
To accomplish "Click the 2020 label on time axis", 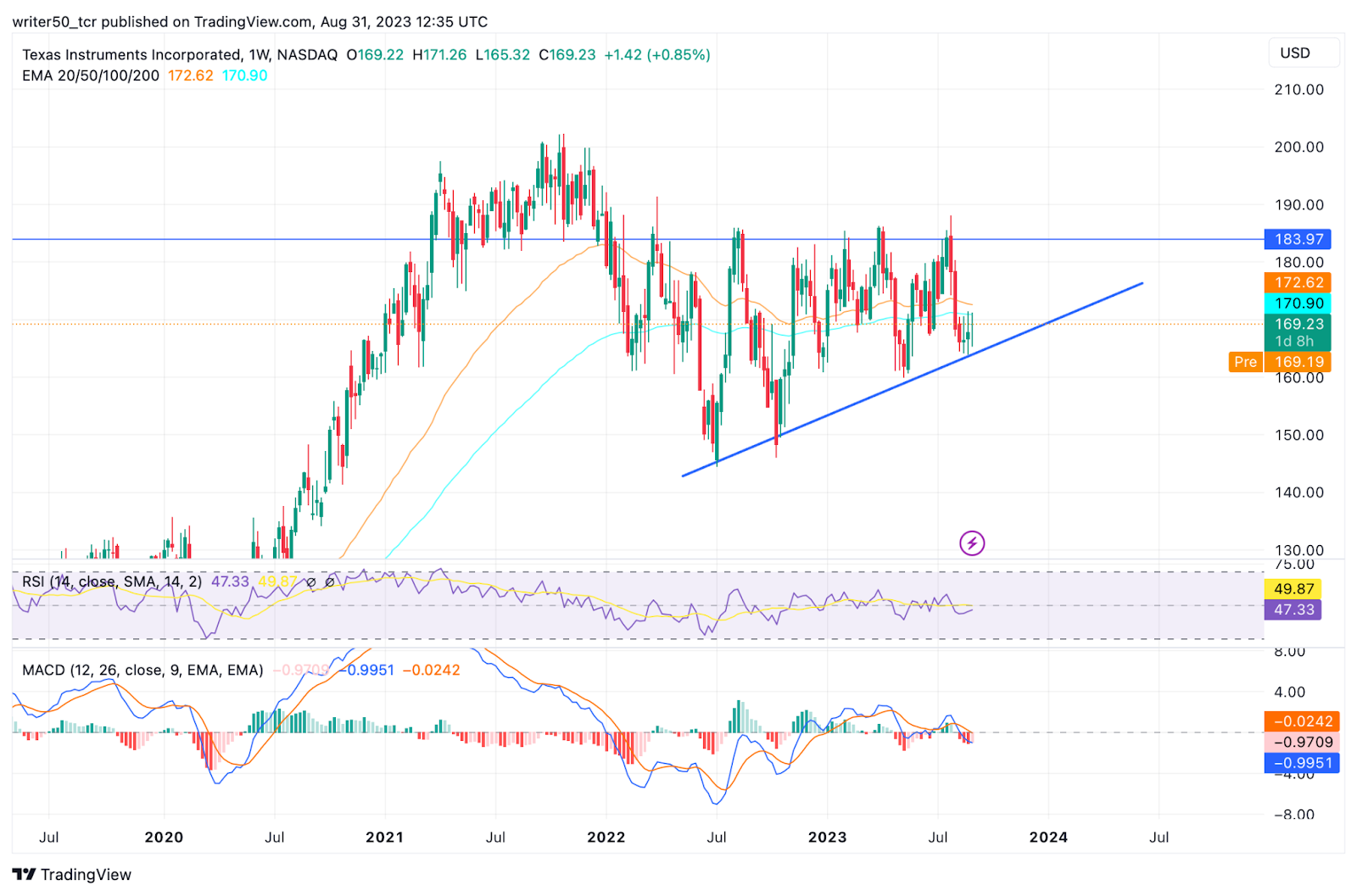I will [x=164, y=837].
